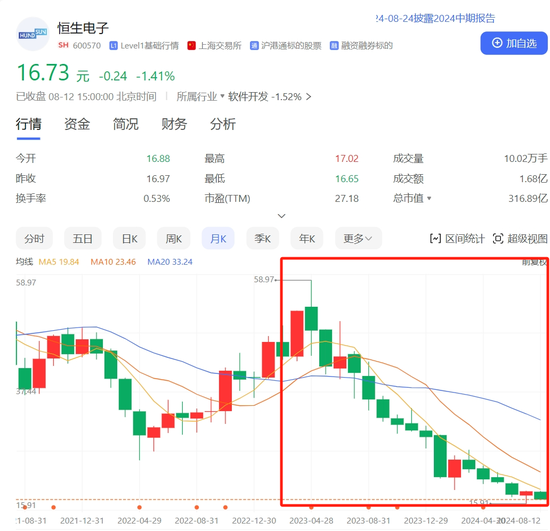Click the 均线 moving-average label
550x531 pixels.
(25, 262)
